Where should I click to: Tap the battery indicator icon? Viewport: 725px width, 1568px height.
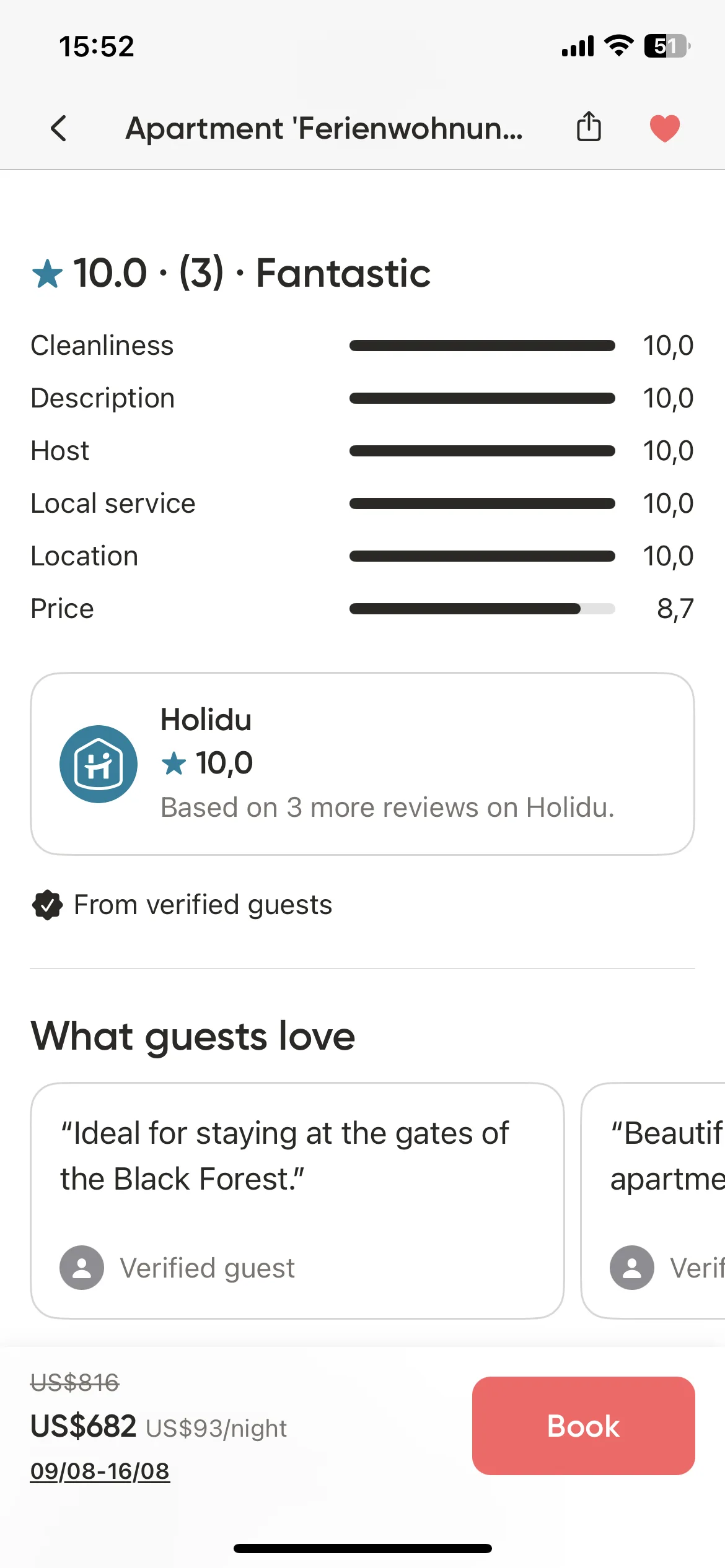click(667, 46)
